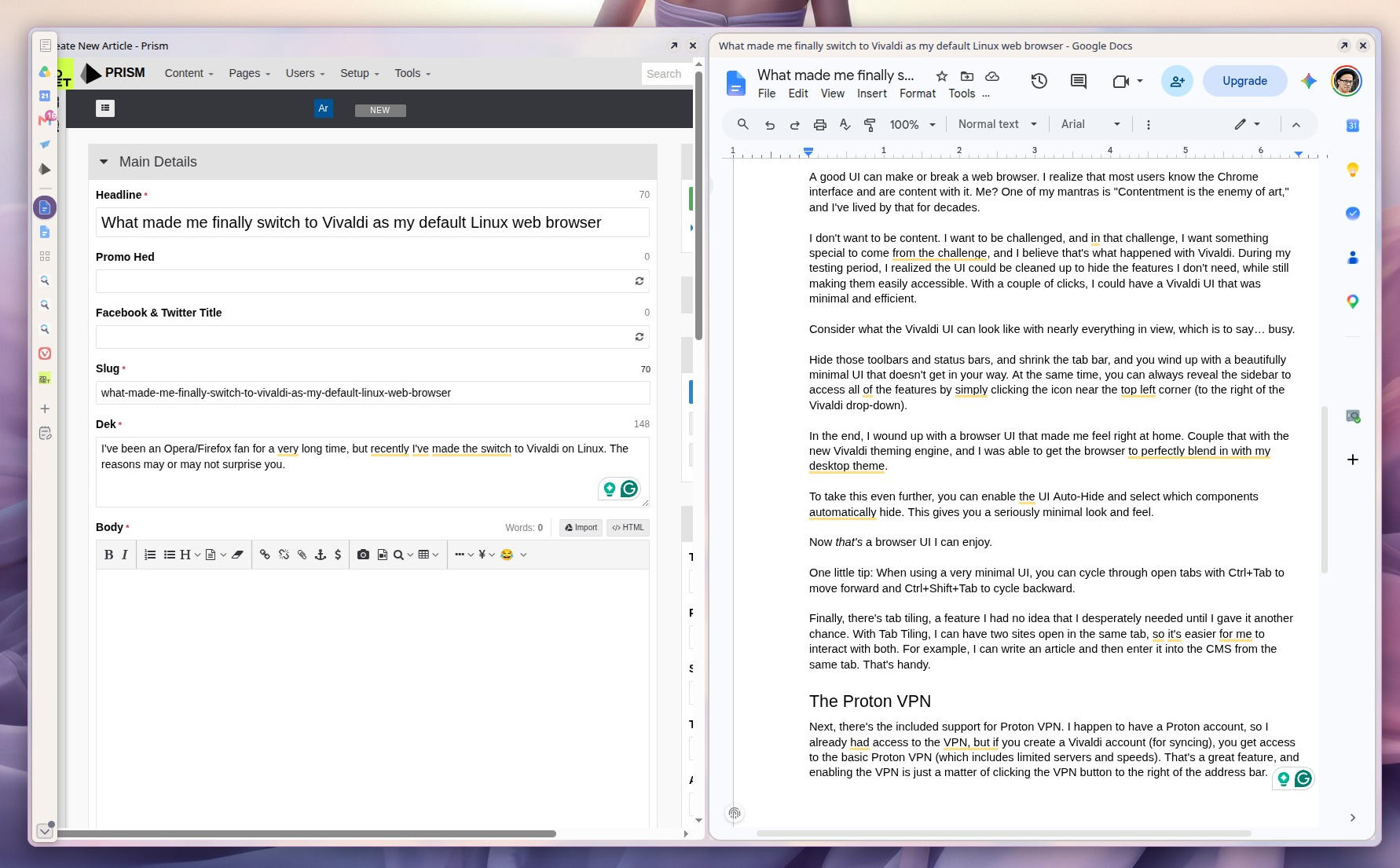Click the NEW status badge in Prism
1400x868 pixels.
[x=380, y=110]
